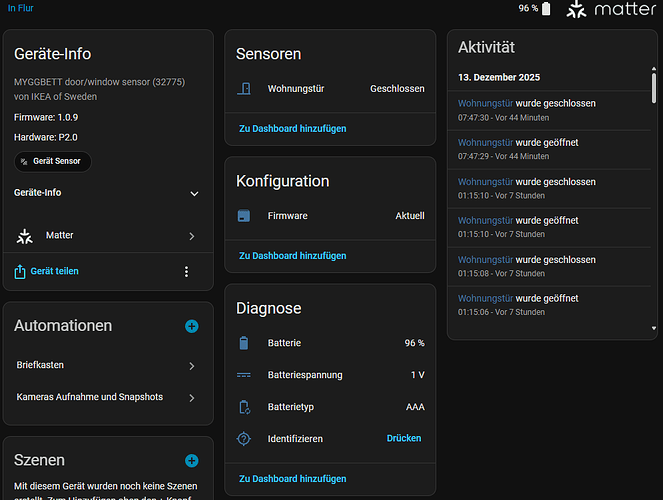Image resolution: width=663 pixels, height=500 pixels.
Task: Open the three-dot menu beside Gerät teilen
Action: [186, 271]
